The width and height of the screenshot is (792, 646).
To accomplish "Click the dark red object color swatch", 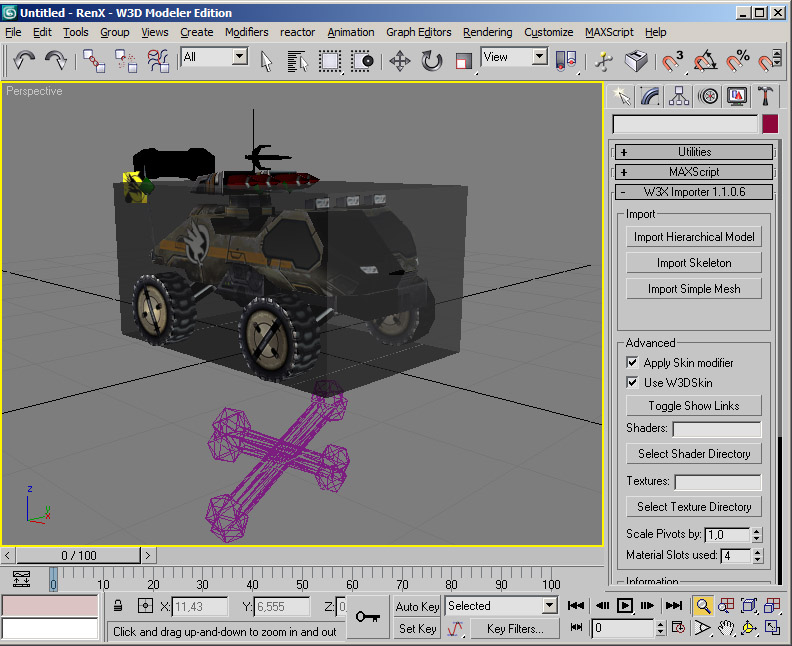I will (770, 124).
